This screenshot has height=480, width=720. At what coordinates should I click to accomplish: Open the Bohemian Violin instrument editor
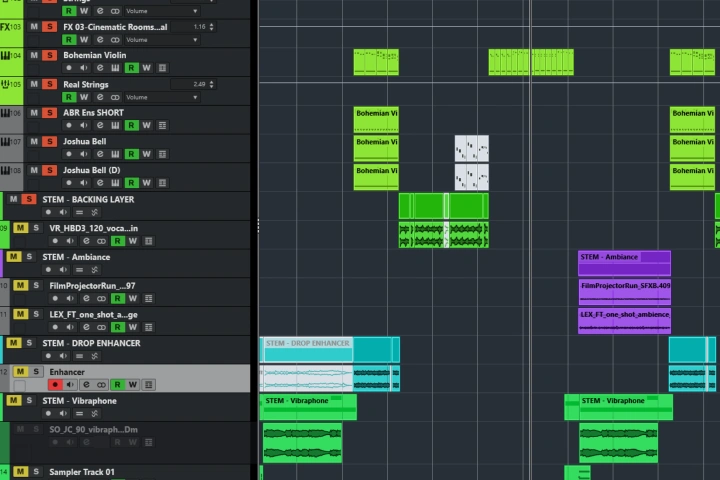pos(115,68)
